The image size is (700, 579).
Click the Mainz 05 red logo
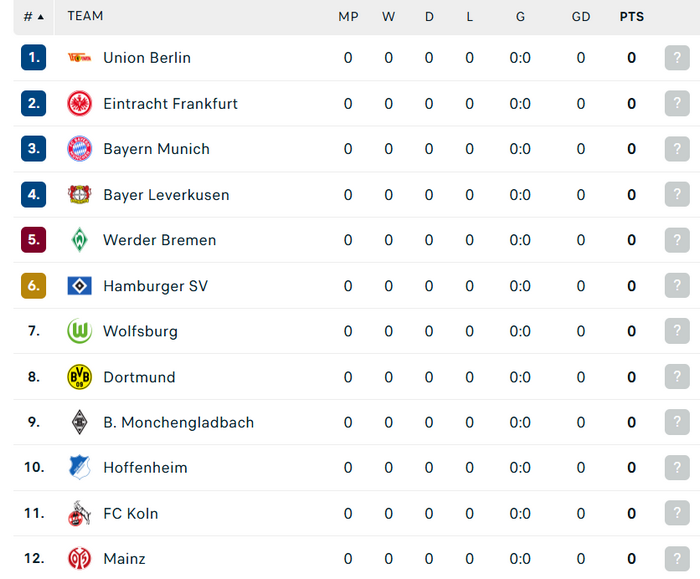[79, 559]
